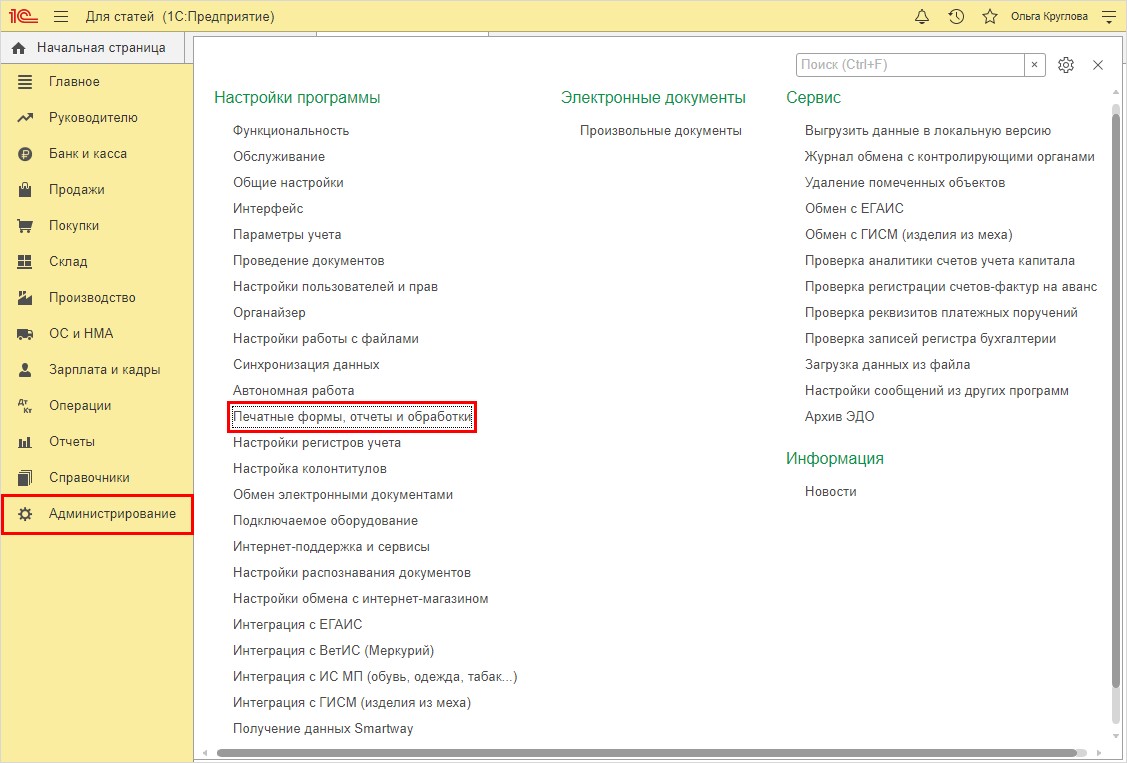
Task: Open Автономная работа
Action: [293, 390]
